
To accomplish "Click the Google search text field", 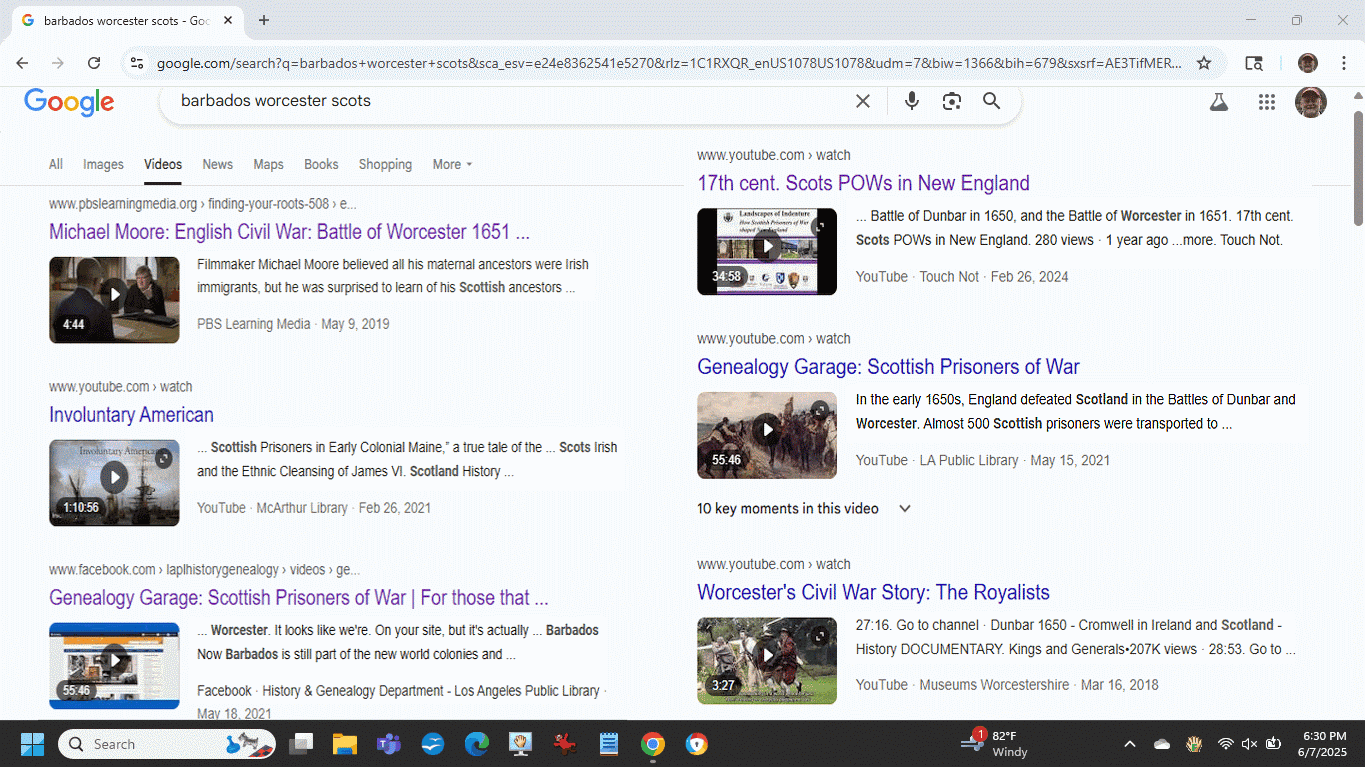I will [x=500, y=101].
